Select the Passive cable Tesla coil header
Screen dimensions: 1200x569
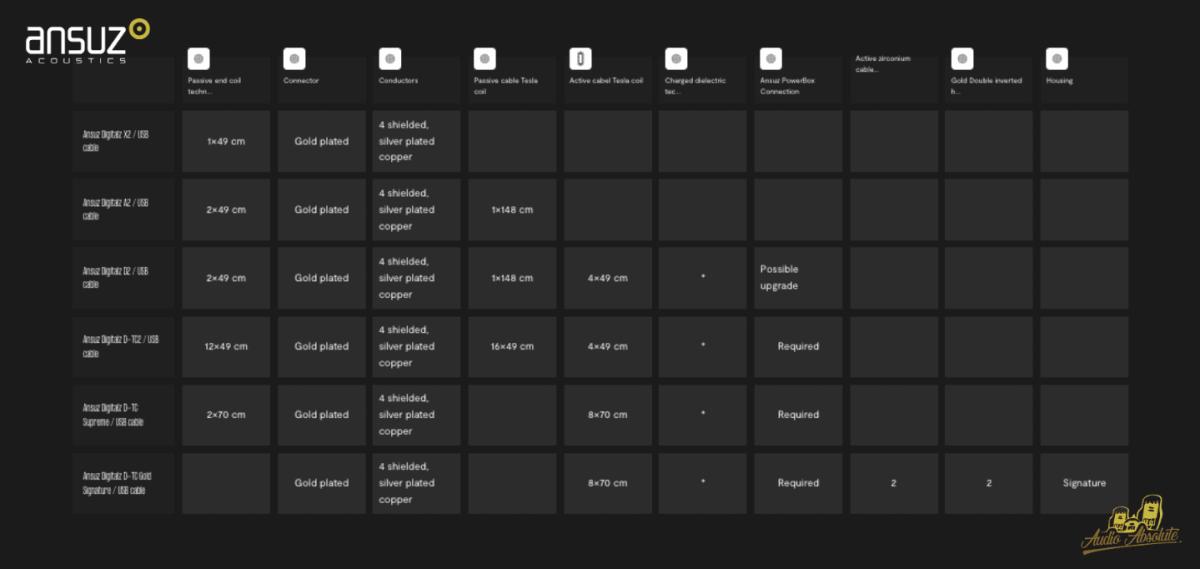pos(506,86)
